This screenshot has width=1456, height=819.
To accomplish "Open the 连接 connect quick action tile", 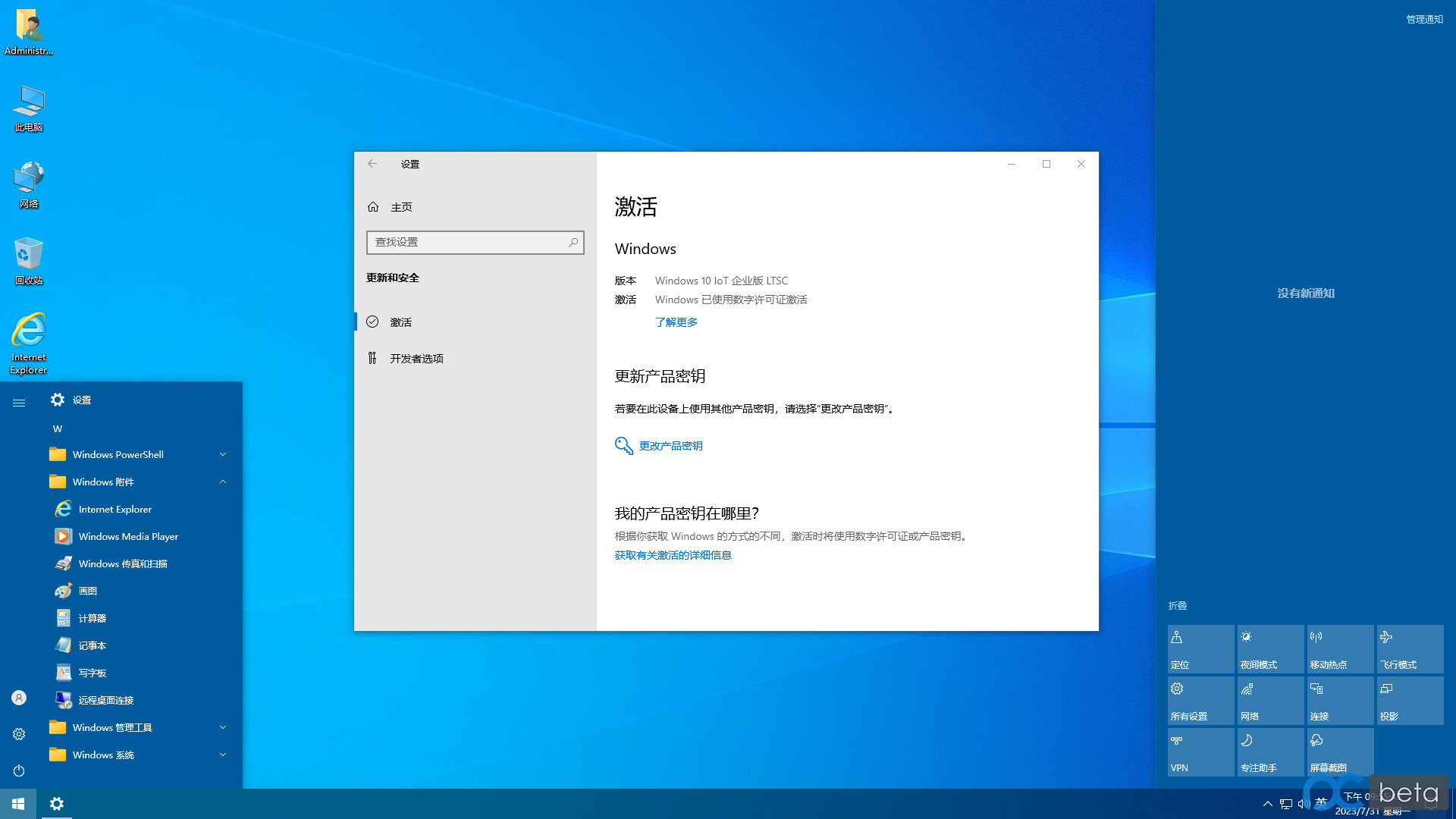I will click(x=1341, y=701).
